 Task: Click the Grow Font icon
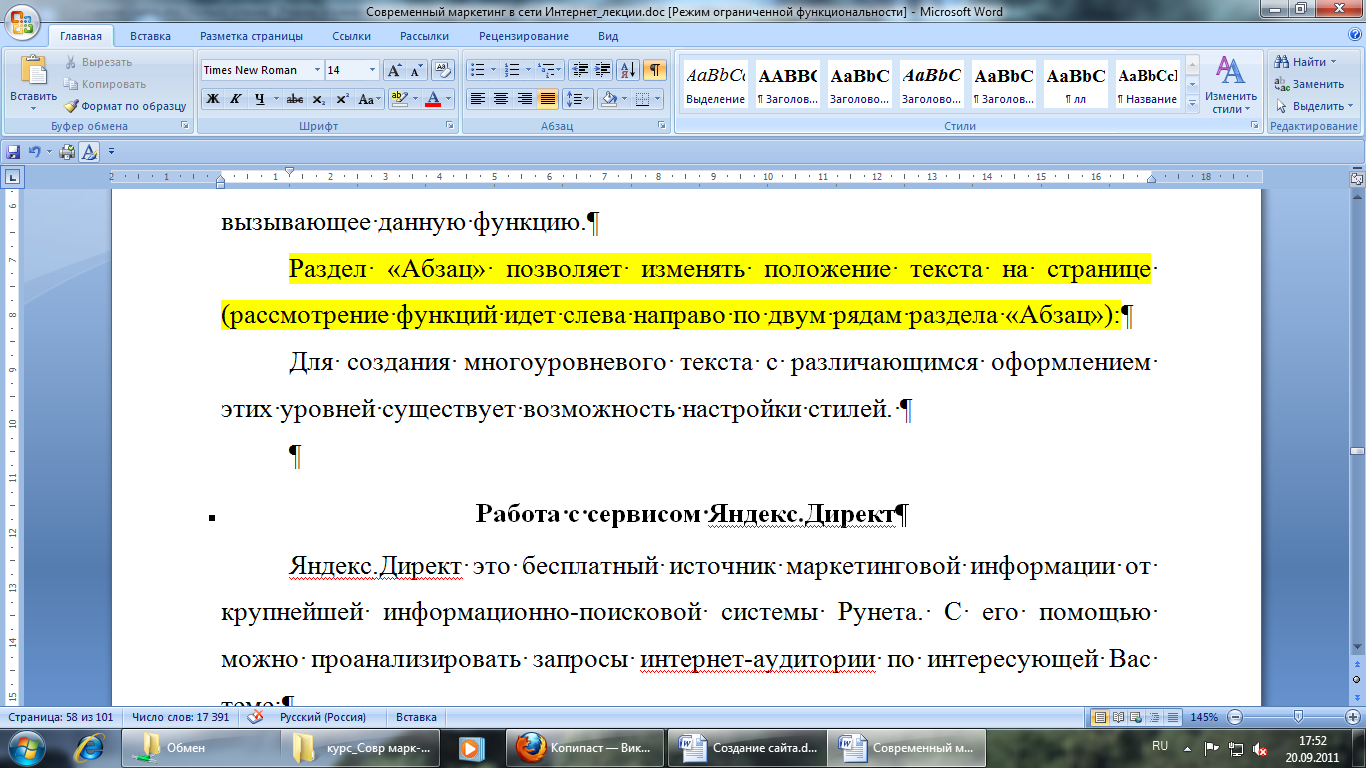tap(394, 70)
